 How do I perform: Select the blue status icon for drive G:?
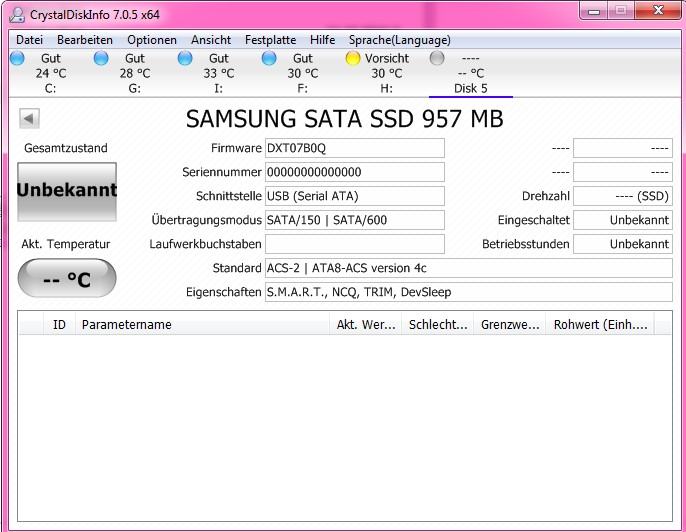(x=101, y=58)
